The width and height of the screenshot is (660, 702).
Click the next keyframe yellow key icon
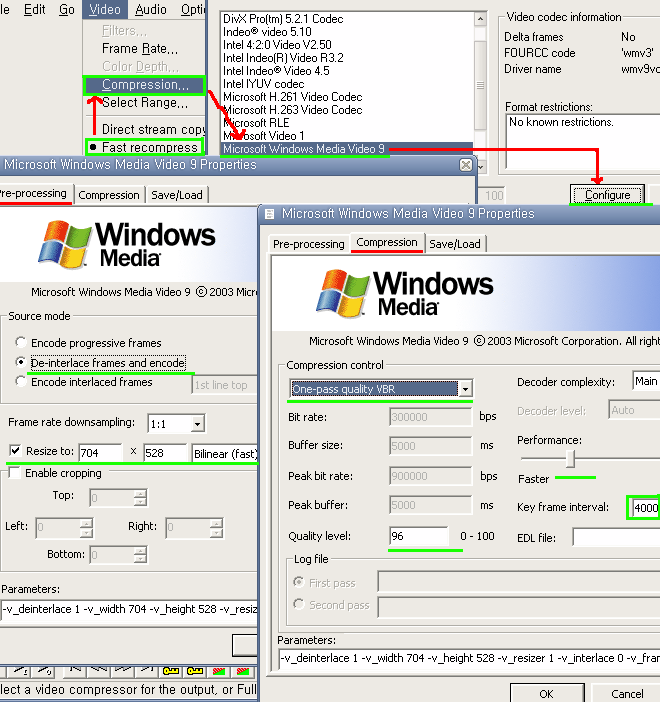[x=195, y=671]
